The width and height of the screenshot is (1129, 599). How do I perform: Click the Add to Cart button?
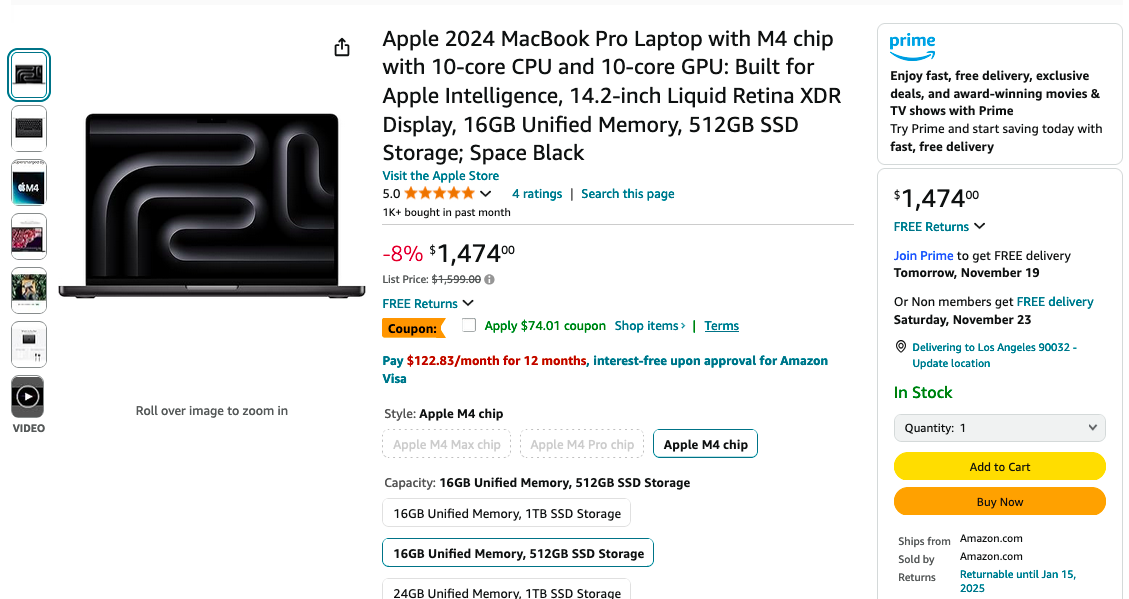click(x=999, y=466)
